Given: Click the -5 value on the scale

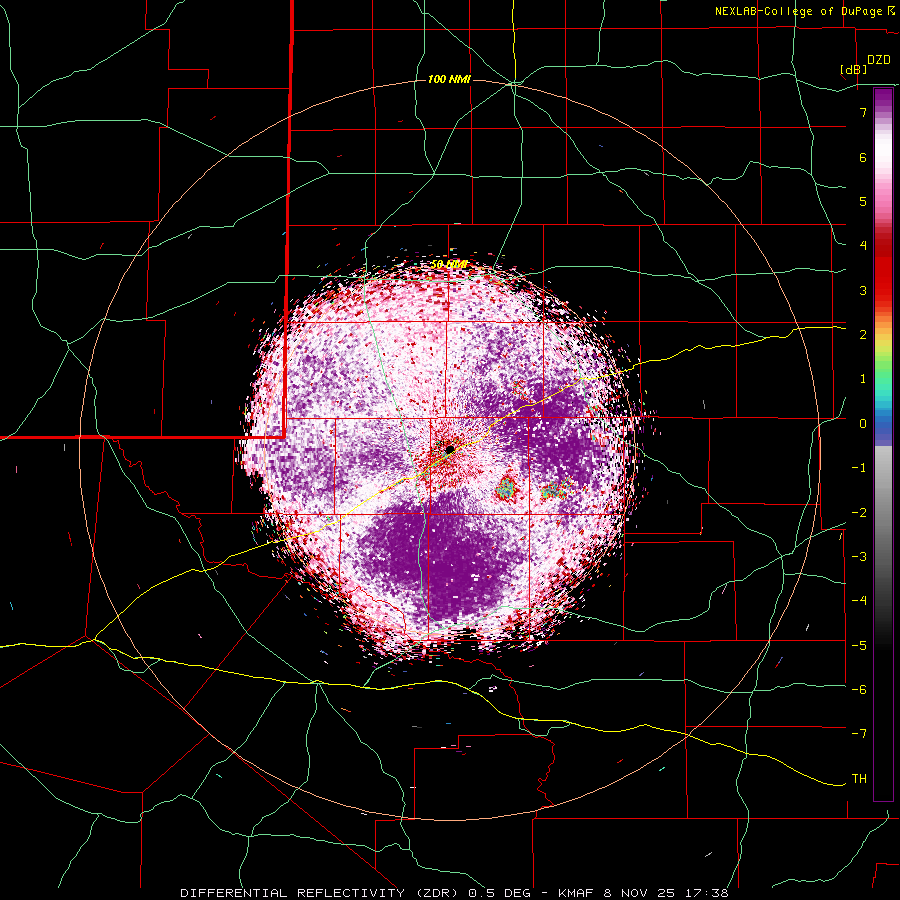Looking at the screenshot, I should pyautogui.click(x=859, y=645).
